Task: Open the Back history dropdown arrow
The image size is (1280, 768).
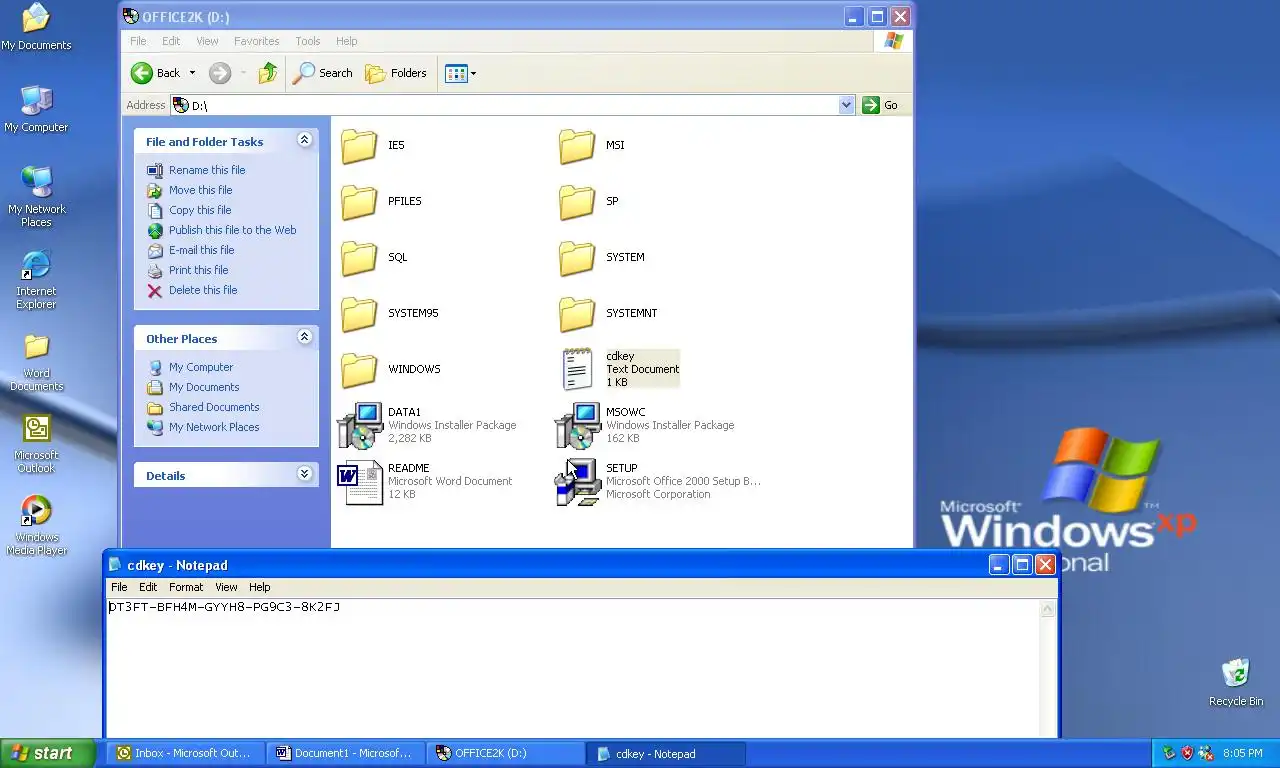Action: 192,73
